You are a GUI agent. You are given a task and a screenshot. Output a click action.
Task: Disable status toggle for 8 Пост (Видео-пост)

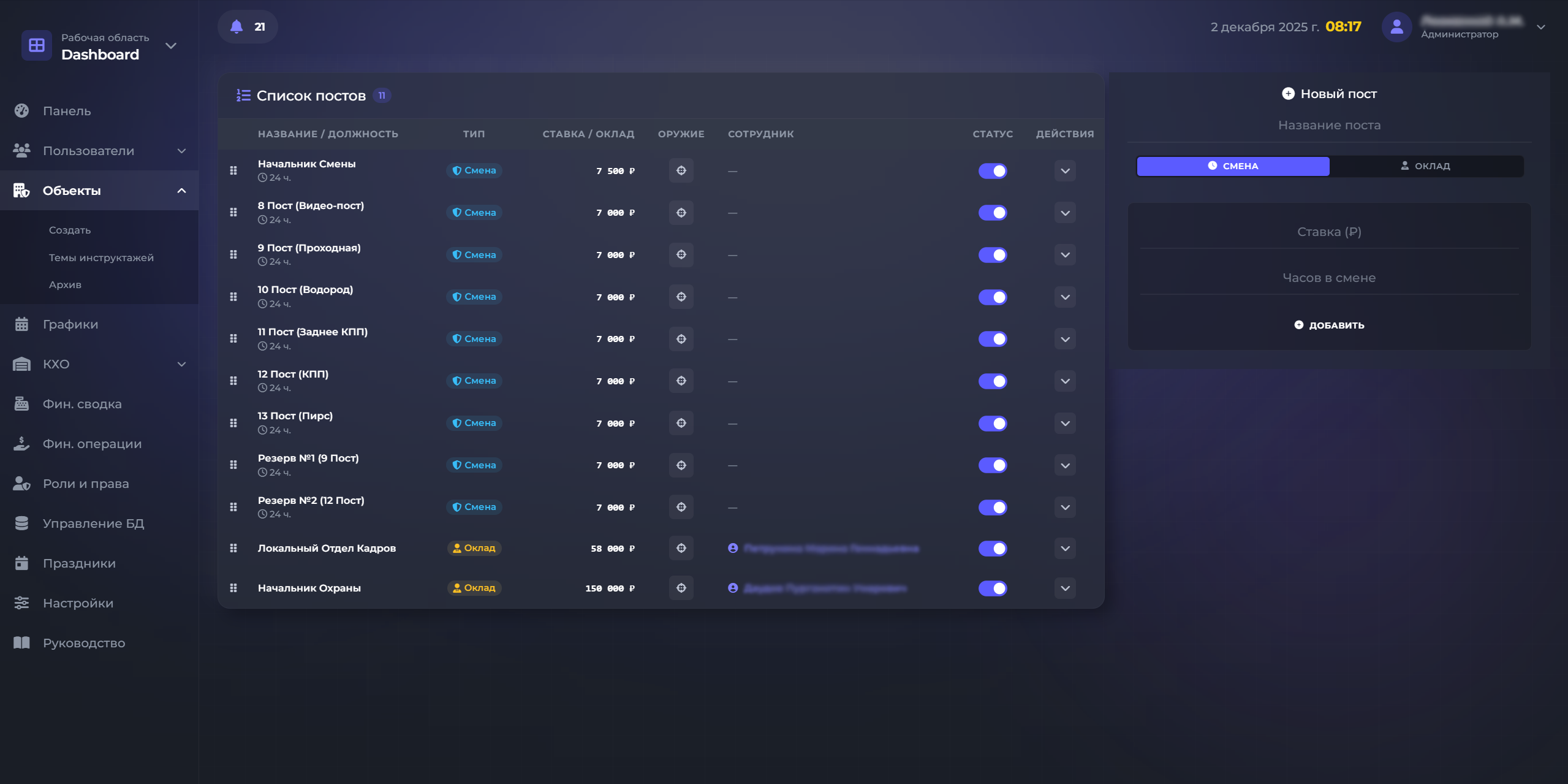click(x=992, y=213)
